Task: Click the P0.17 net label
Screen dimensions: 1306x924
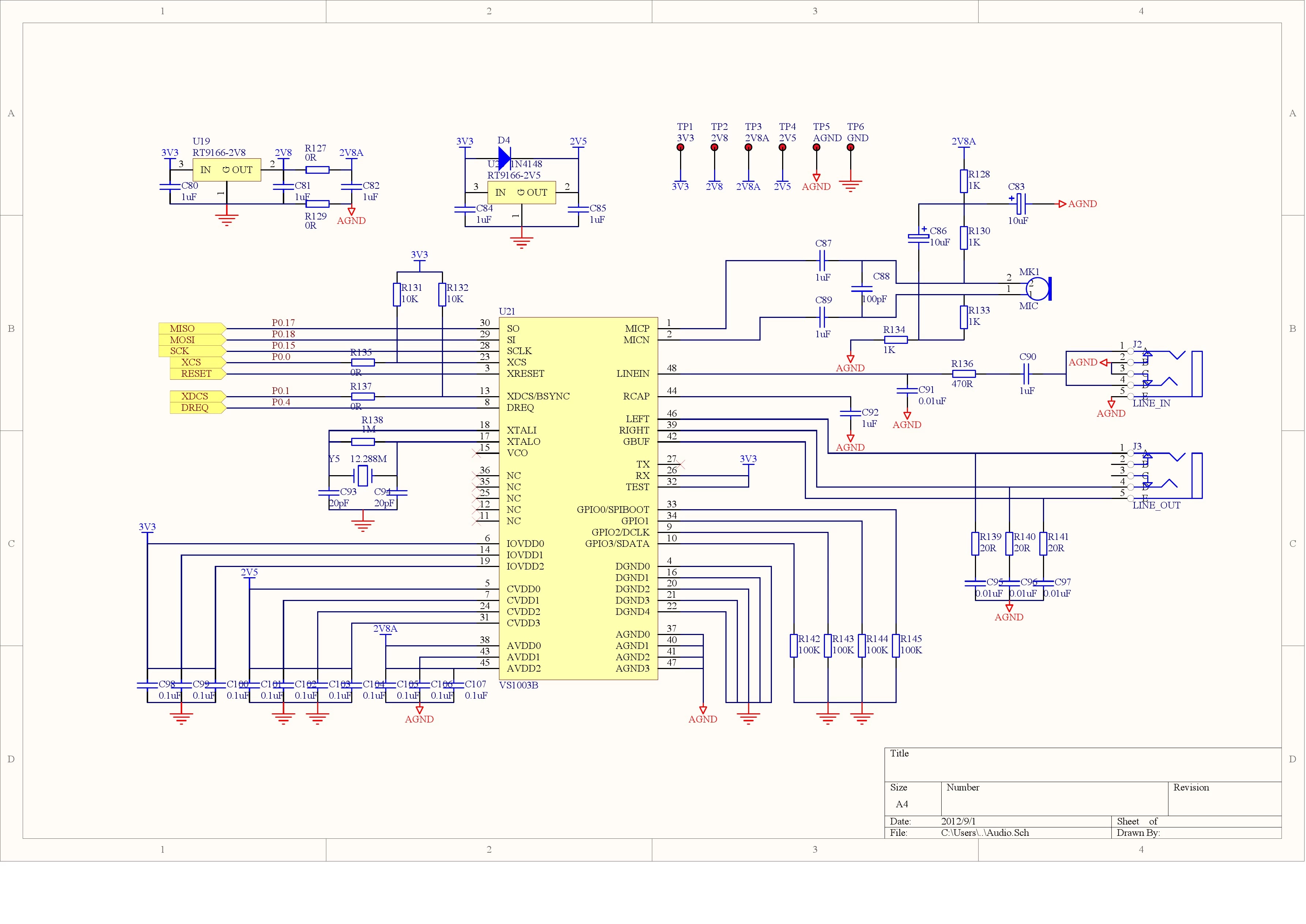Action: point(284,323)
